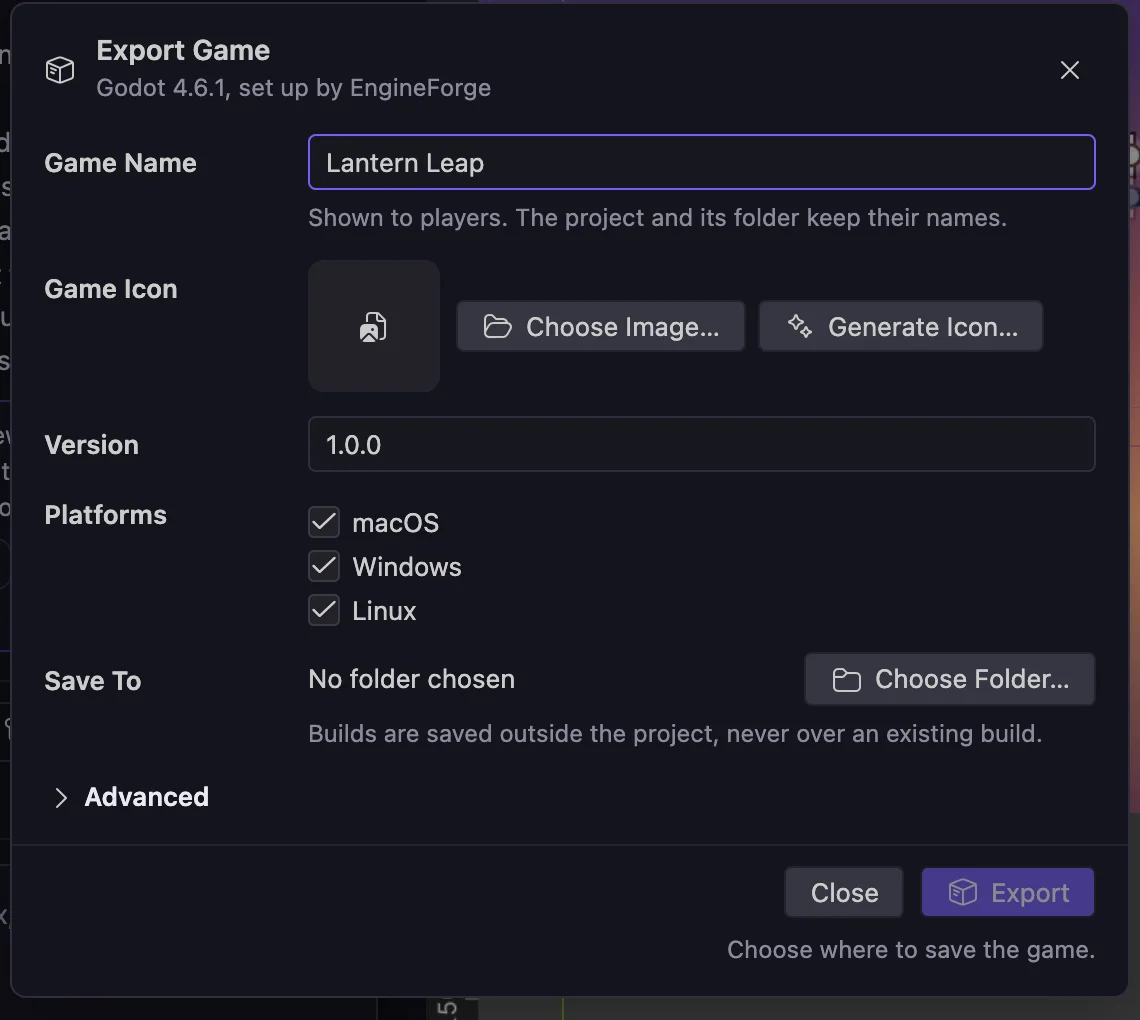The width and height of the screenshot is (1140, 1020).
Task: Uncheck the macOS platform checkbox
Action: click(x=324, y=522)
